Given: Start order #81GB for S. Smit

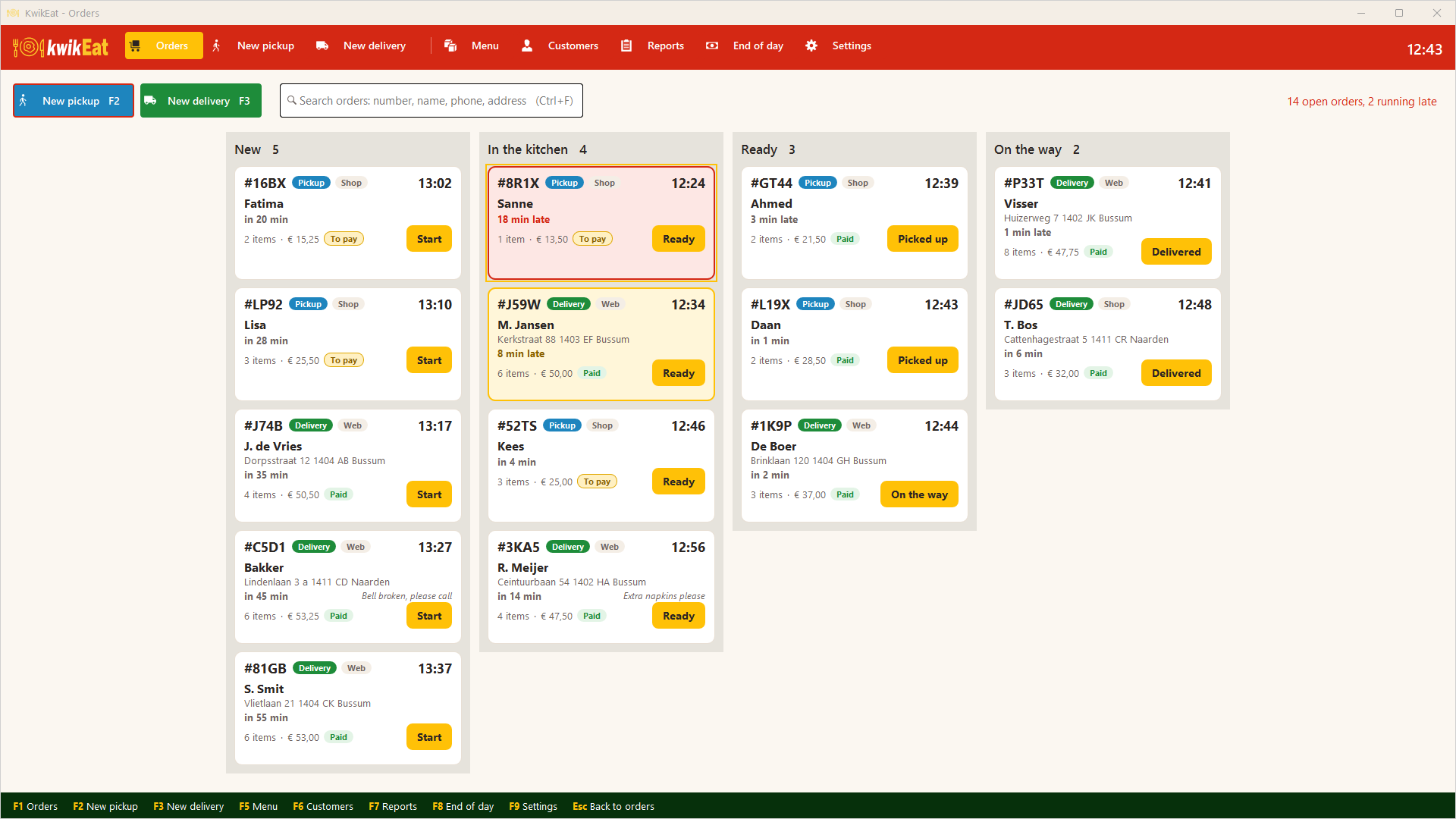Looking at the screenshot, I should [x=429, y=737].
